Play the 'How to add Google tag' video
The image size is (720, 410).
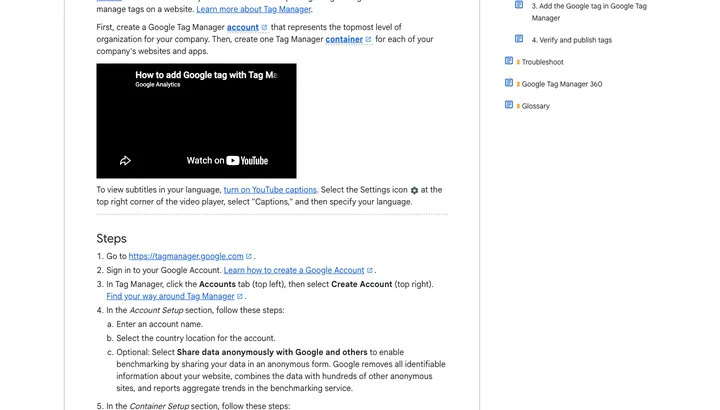pos(196,121)
